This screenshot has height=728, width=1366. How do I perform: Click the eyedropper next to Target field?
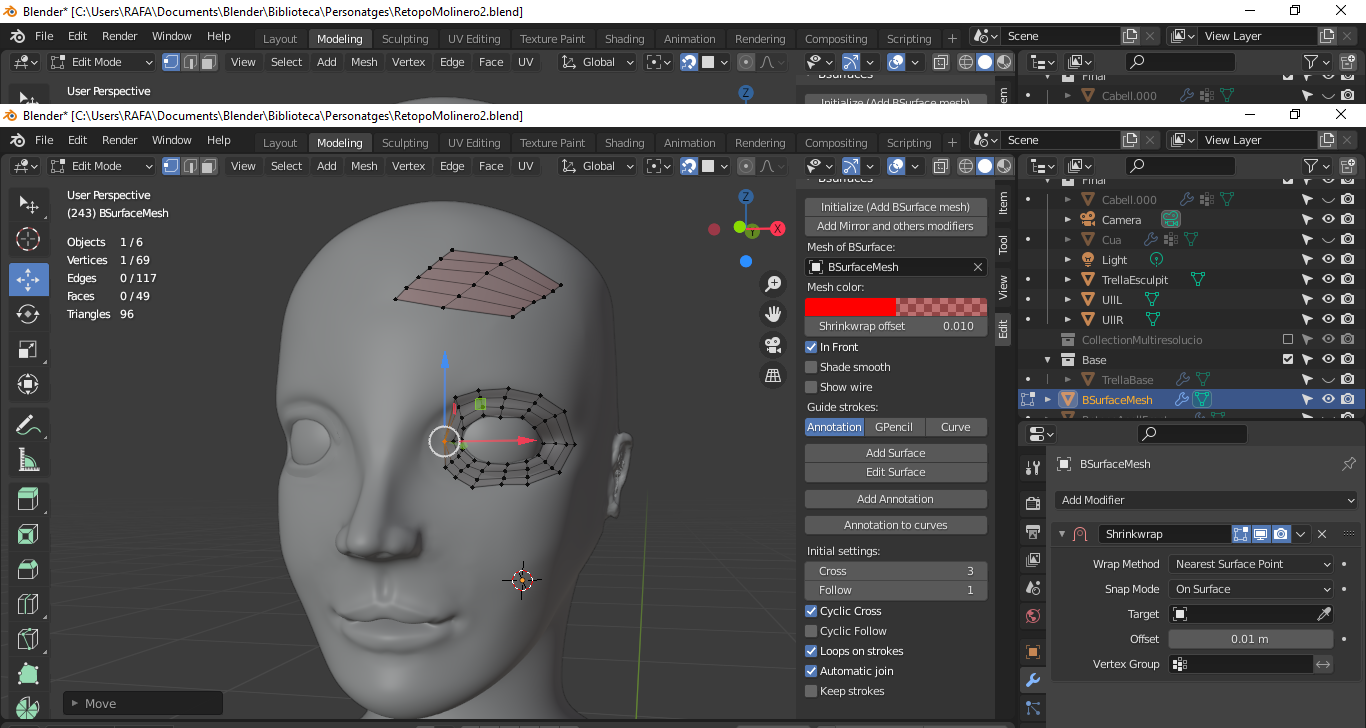[1325, 614]
